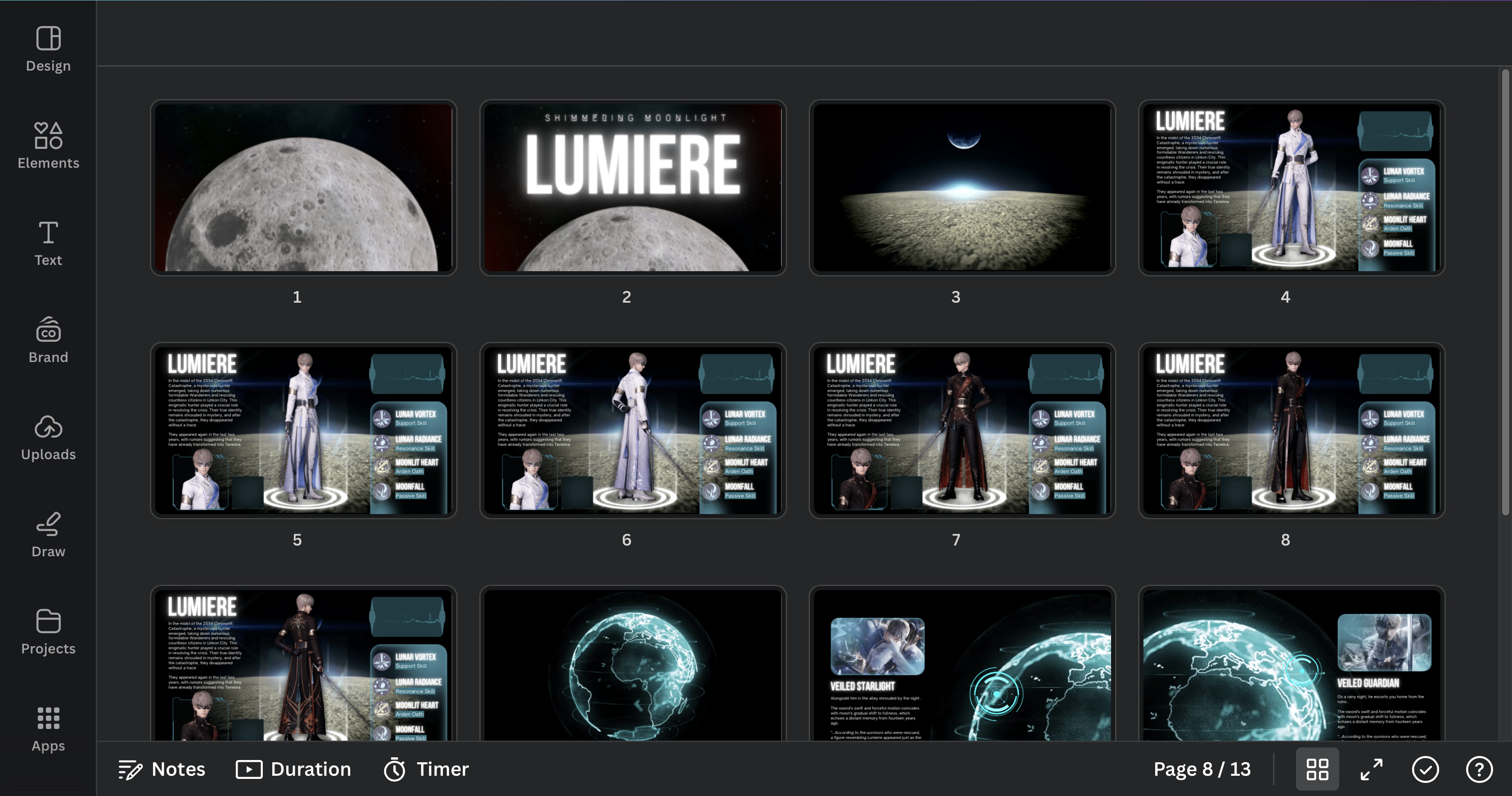Image resolution: width=1512 pixels, height=796 pixels.
Task: Open the Brand kit panel
Action: click(48, 340)
